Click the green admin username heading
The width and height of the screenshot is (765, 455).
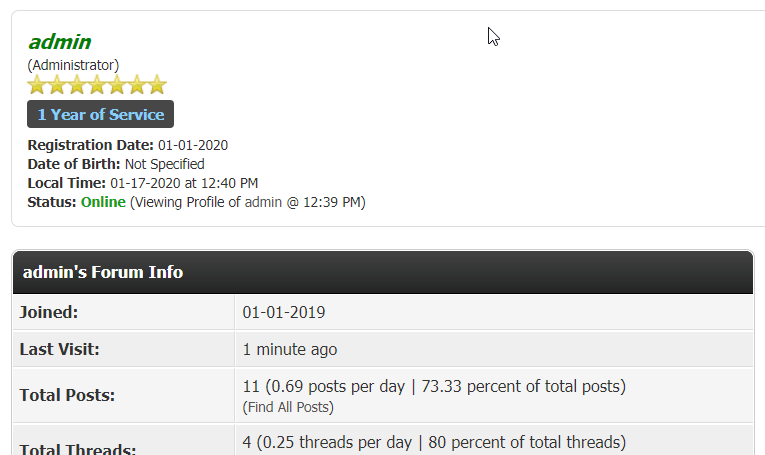(60, 42)
